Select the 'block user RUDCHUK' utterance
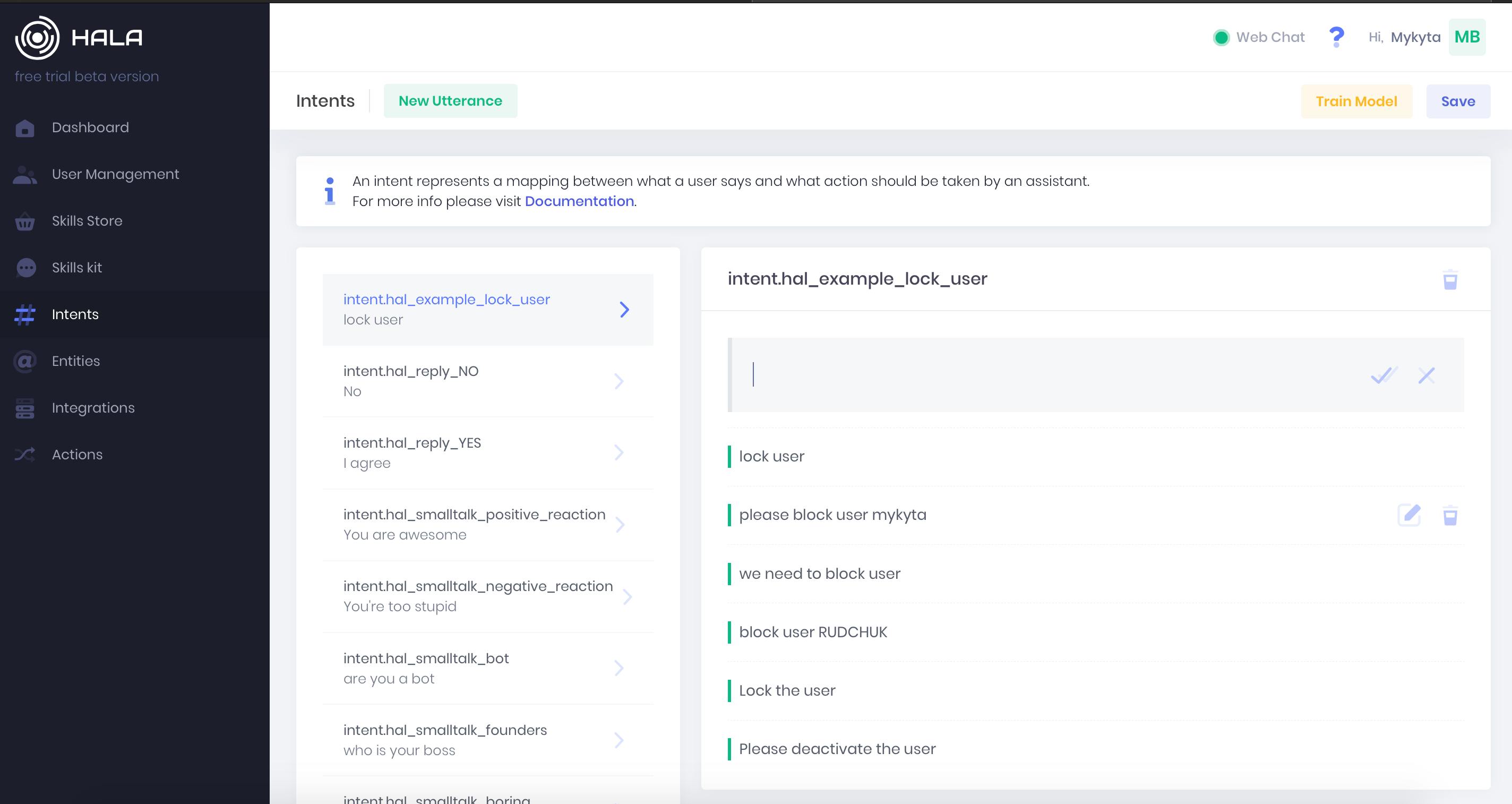Viewport: 1512px width, 804px height. 813,632
